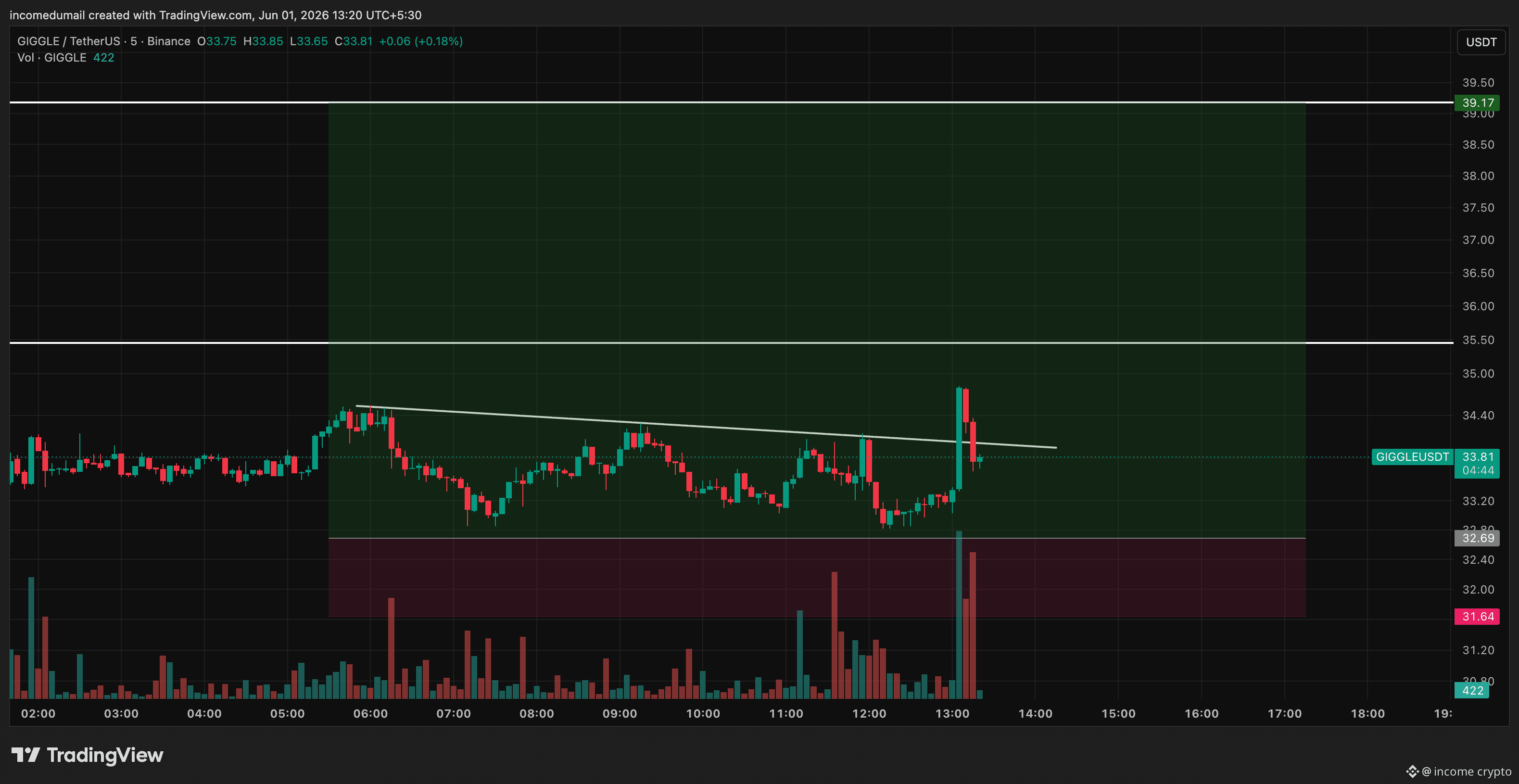Click the 04:44 candle countdown timer
The image size is (1519, 784).
click(1477, 470)
